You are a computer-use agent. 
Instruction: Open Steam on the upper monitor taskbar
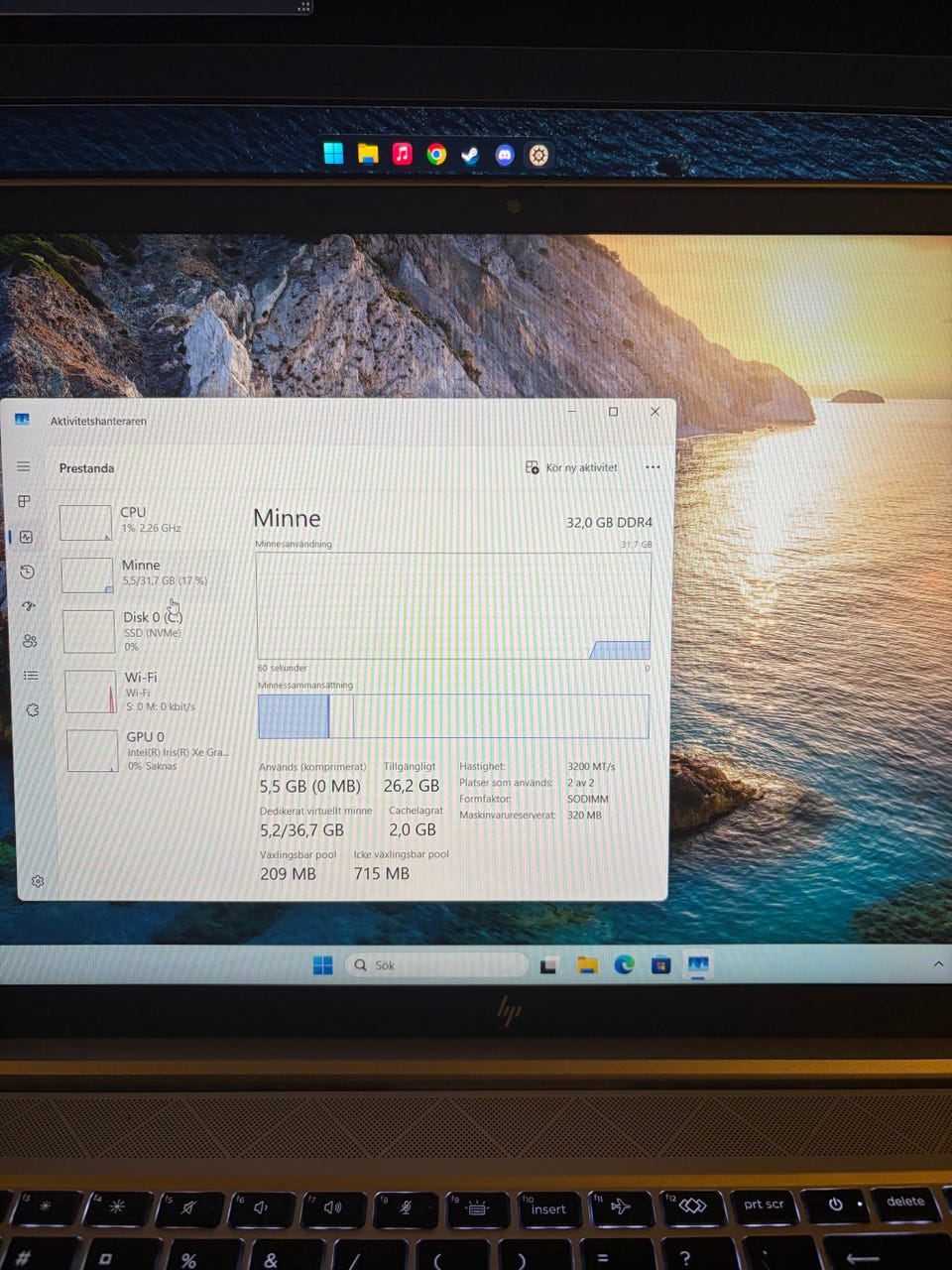tap(470, 155)
